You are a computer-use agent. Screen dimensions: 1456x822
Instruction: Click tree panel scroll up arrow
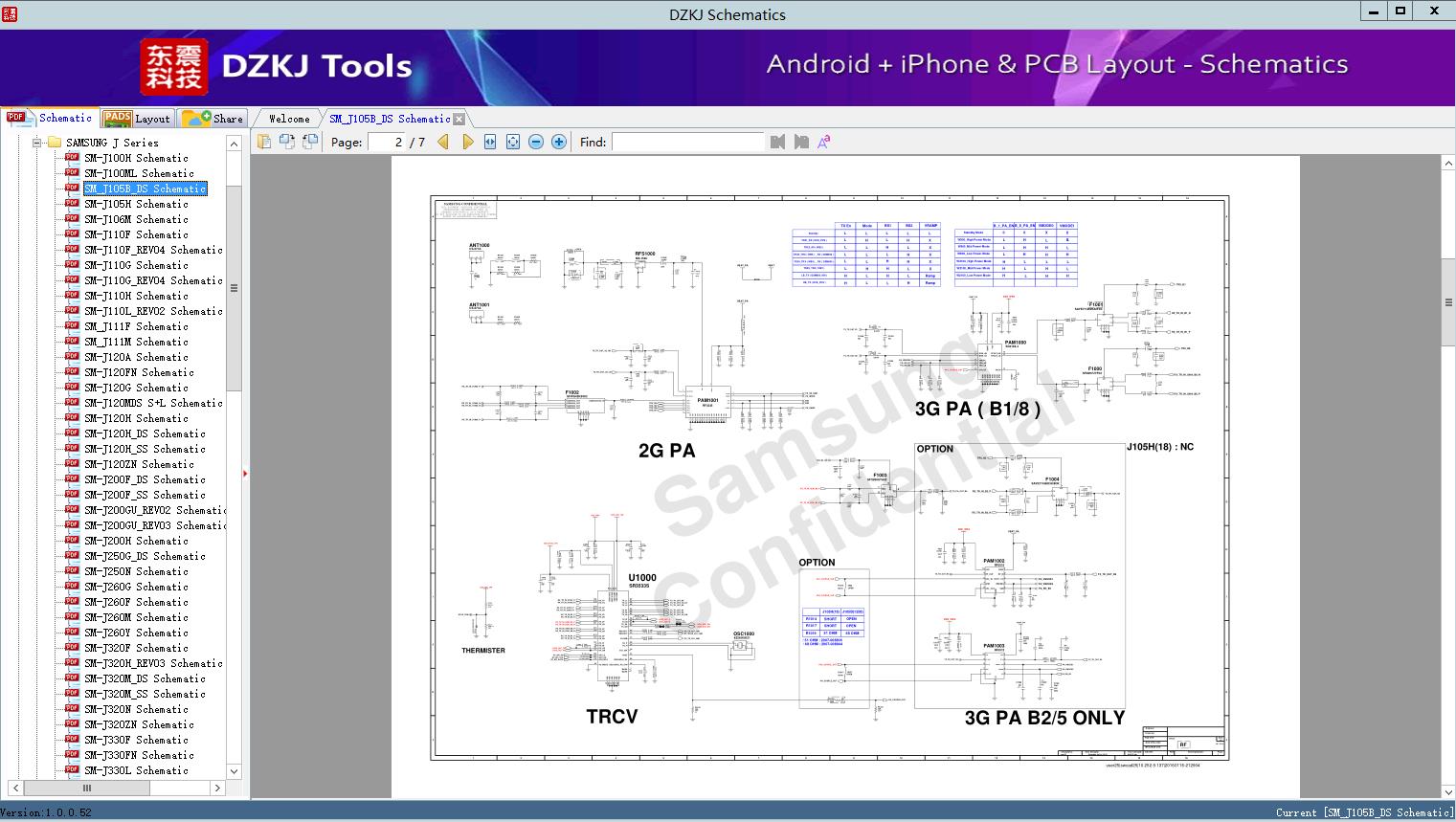click(234, 144)
